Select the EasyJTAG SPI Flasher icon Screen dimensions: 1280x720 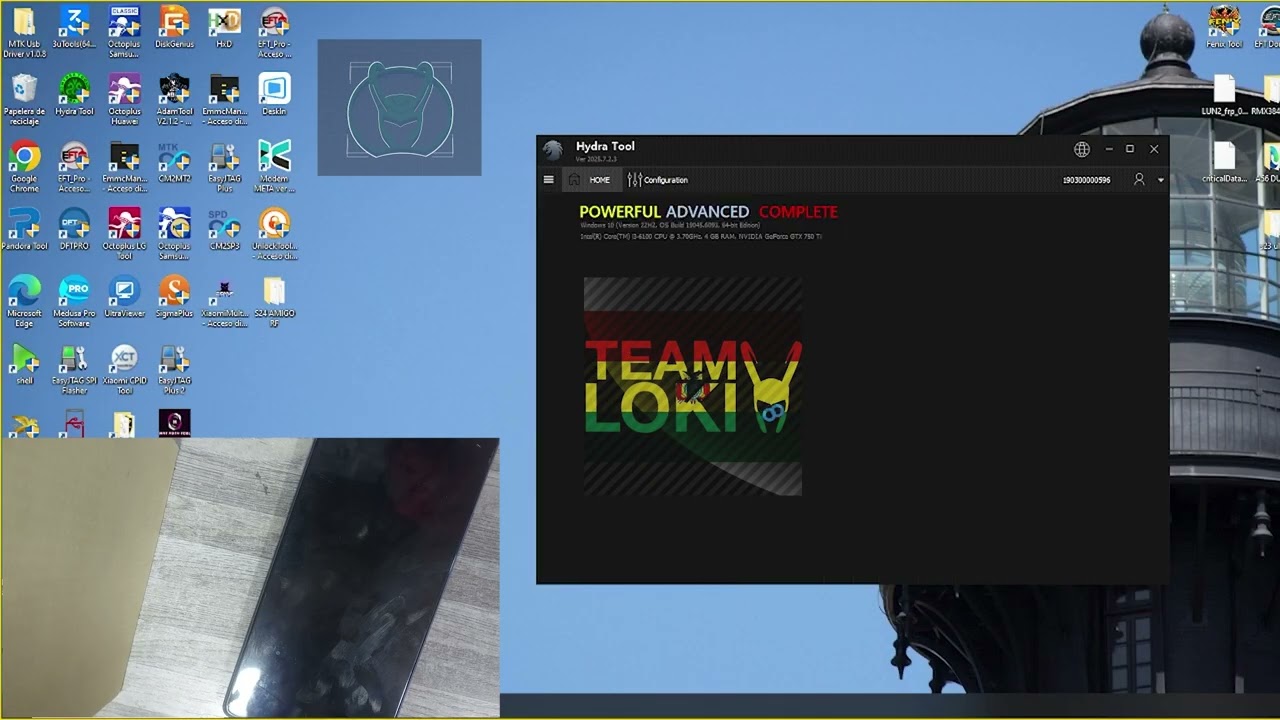pyautogui.click(x=74, y=368)
